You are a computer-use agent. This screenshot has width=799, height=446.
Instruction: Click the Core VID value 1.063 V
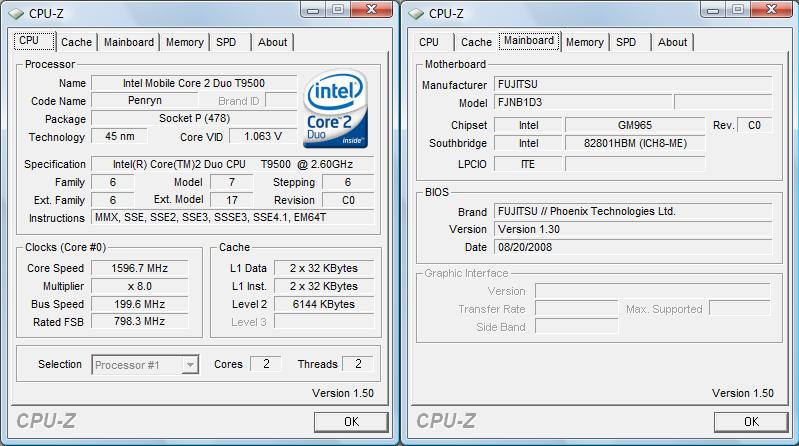[x=263, y=137]
